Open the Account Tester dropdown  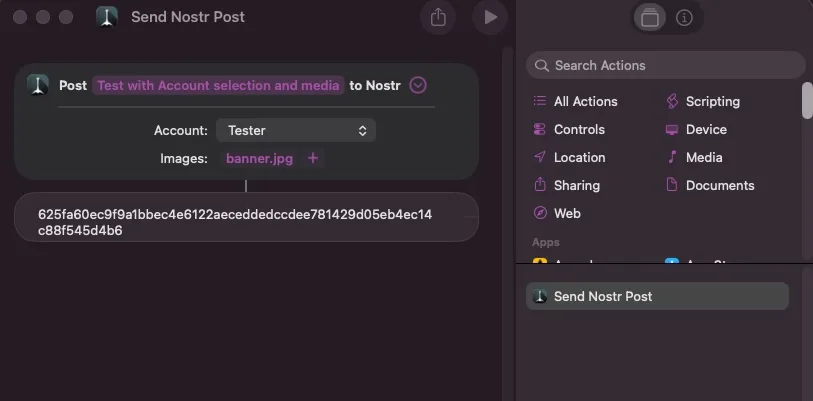296,130
